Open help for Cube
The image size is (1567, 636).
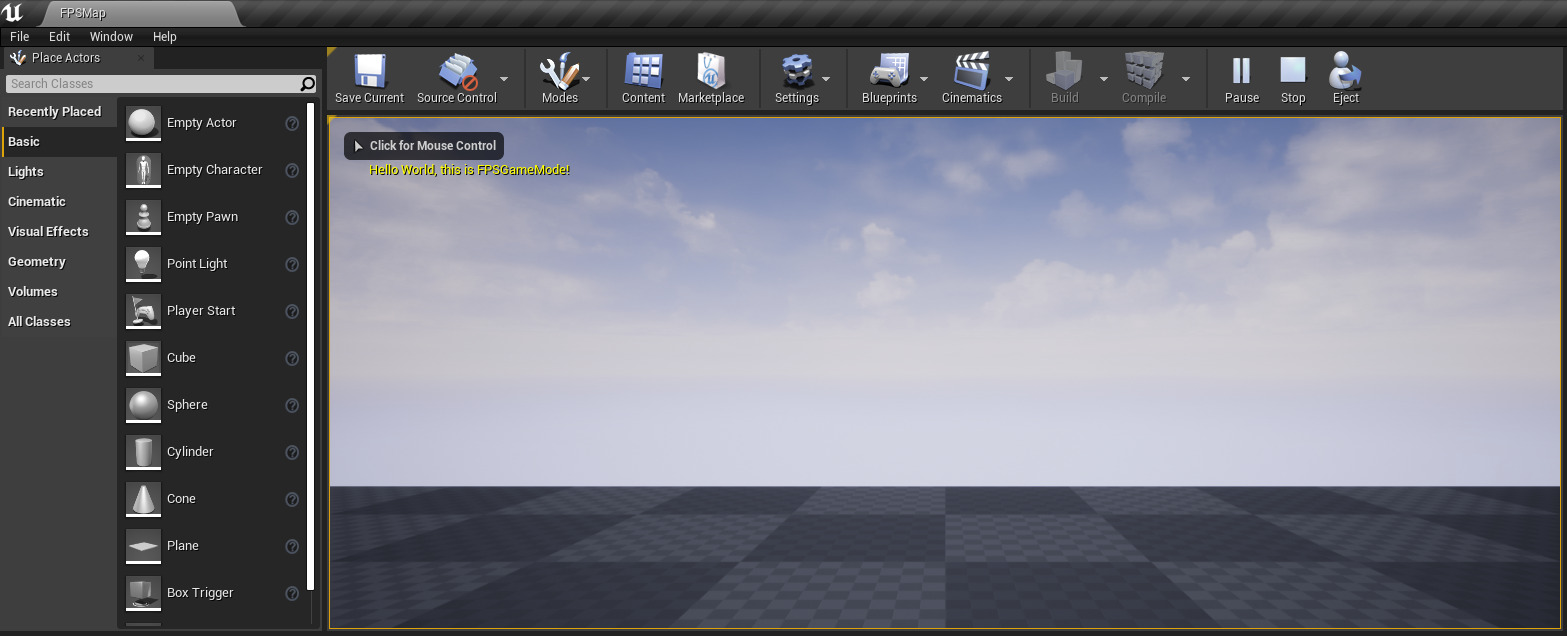[292, 358]
